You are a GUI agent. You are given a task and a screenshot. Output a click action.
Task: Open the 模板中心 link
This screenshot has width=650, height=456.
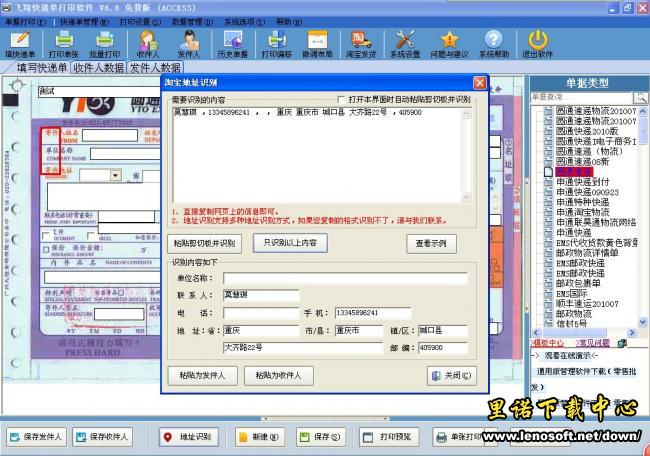[x=547, y=343]
